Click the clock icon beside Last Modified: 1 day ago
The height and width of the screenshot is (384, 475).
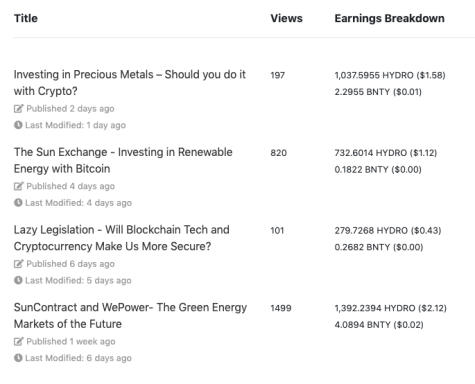(18, 125)
